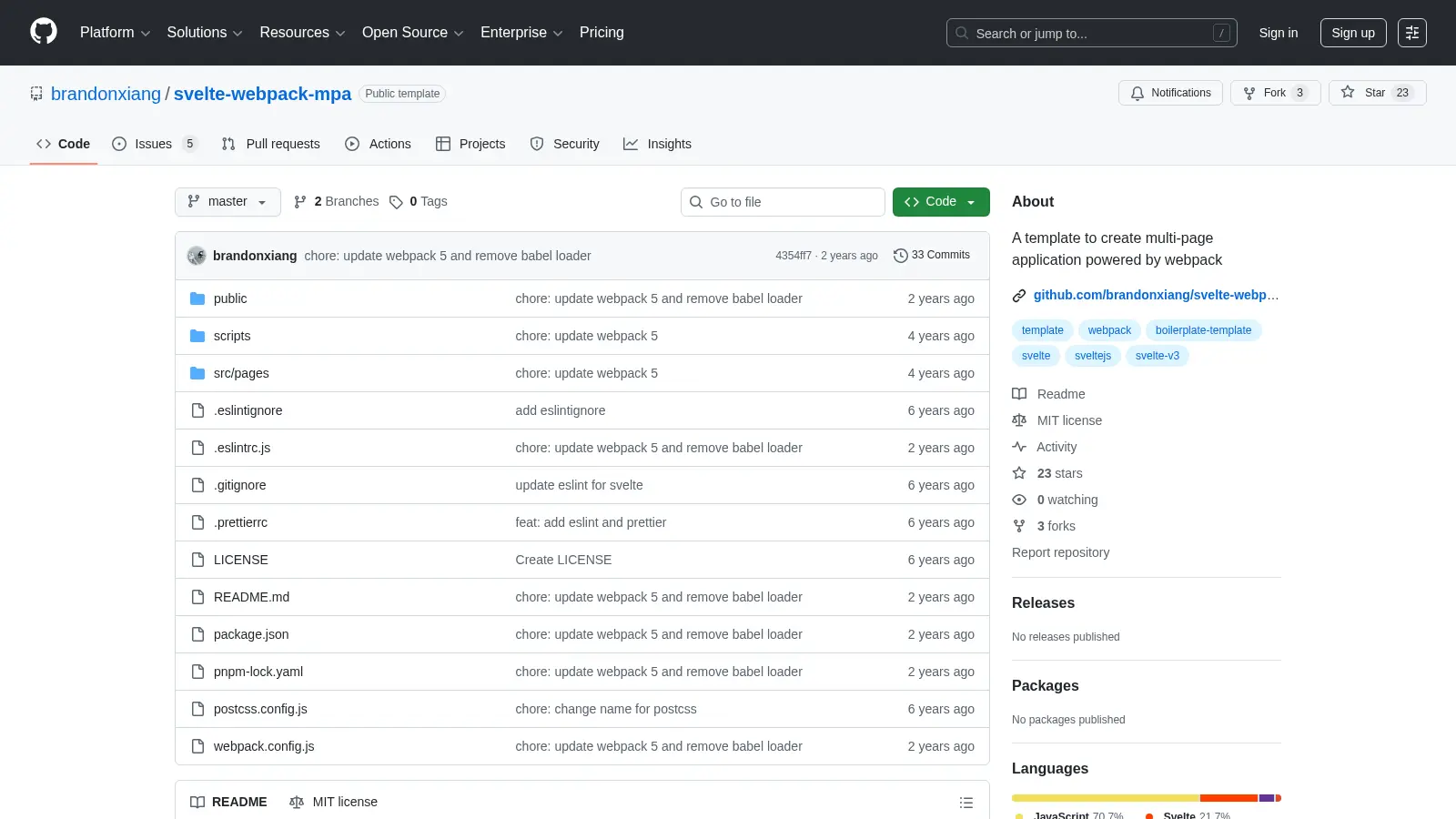Open the master branch dropdown
The width and height of the screenshot is (1456, 819).
click(x=227, y=202)
